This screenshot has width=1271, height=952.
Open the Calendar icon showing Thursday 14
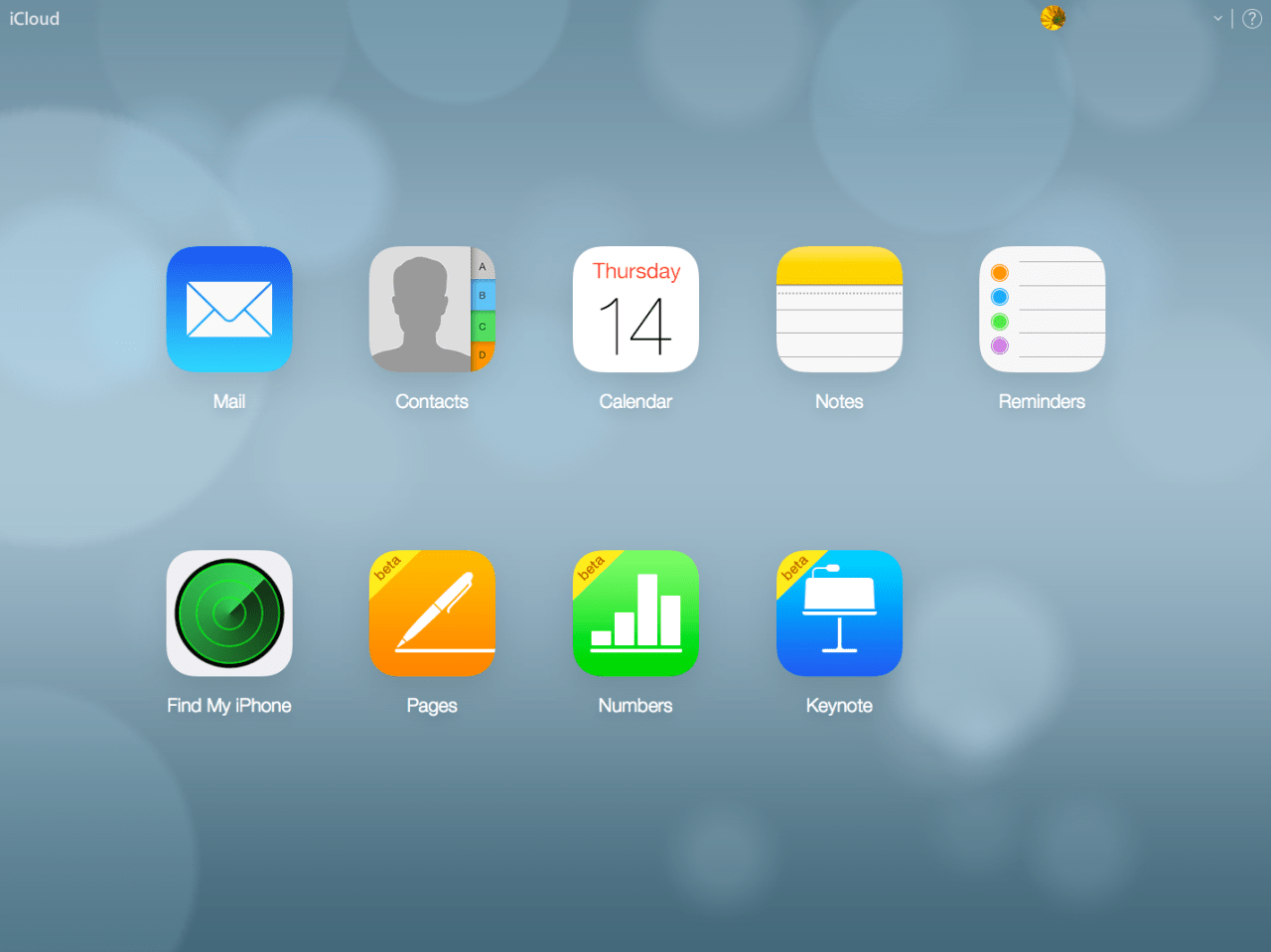click(x=635, y=310)
